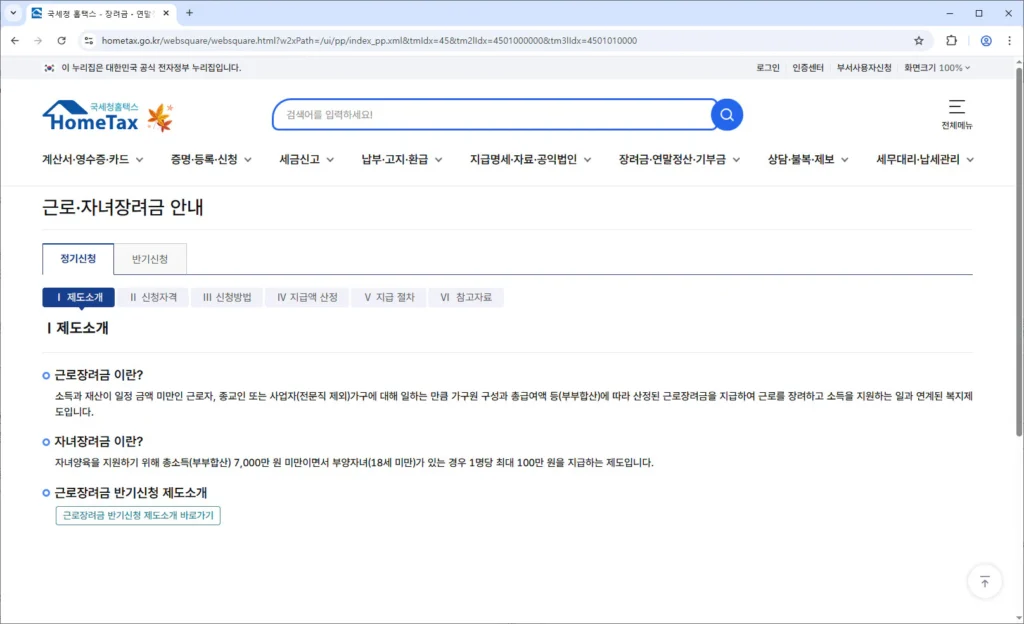
Task: Click the 로그인 link
Action: click(768, 68)
